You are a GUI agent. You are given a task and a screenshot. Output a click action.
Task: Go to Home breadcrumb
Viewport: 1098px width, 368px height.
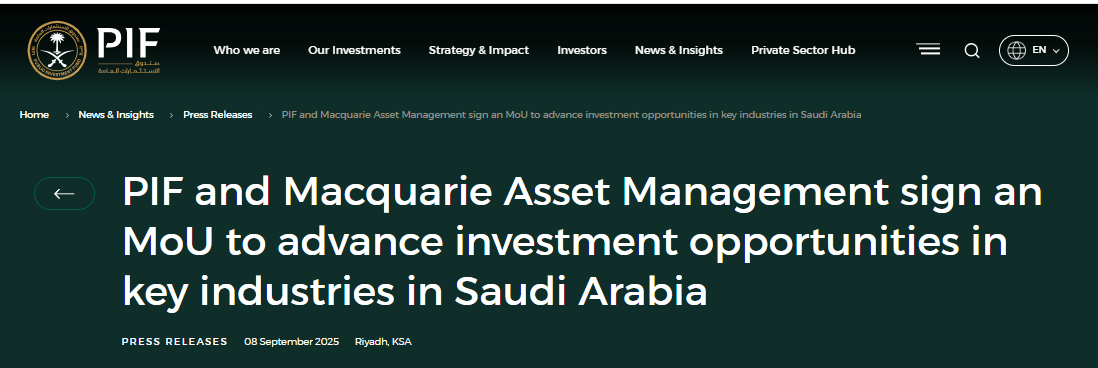coord(34,115)
